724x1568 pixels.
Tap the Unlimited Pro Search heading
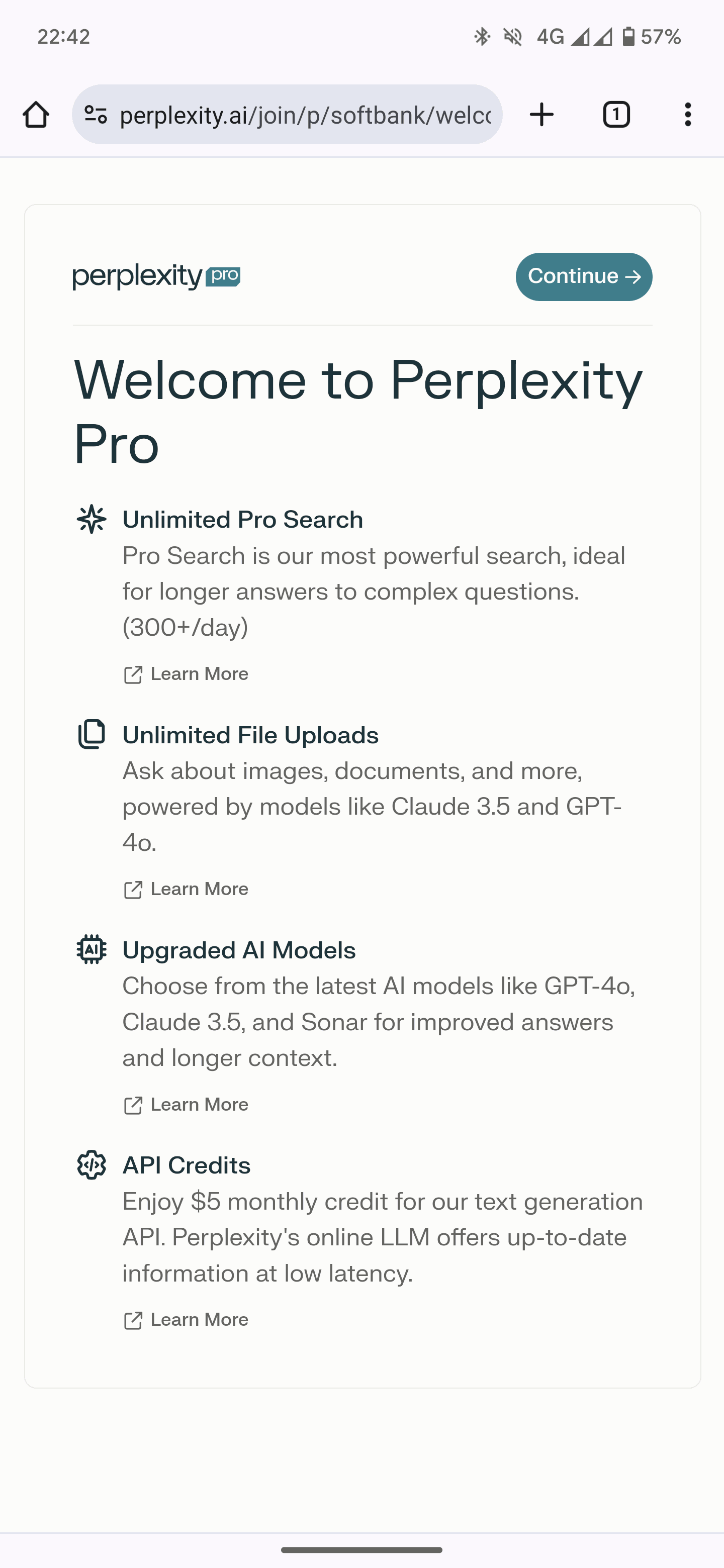click(242, 520)
